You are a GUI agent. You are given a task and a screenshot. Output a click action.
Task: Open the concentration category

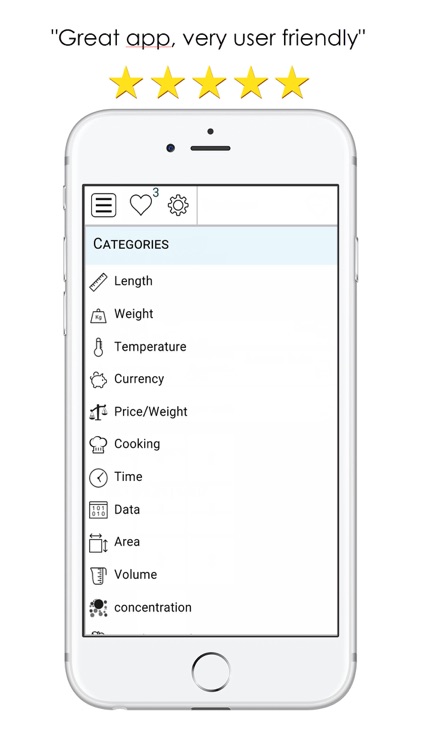pyautogui.click(x=211, y=607)
